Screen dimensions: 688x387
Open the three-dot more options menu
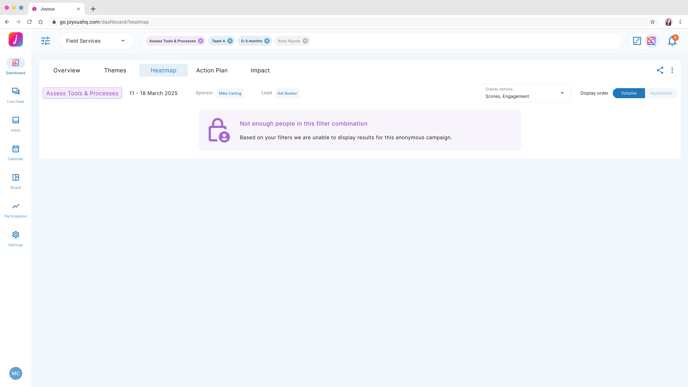pos(672,70)
